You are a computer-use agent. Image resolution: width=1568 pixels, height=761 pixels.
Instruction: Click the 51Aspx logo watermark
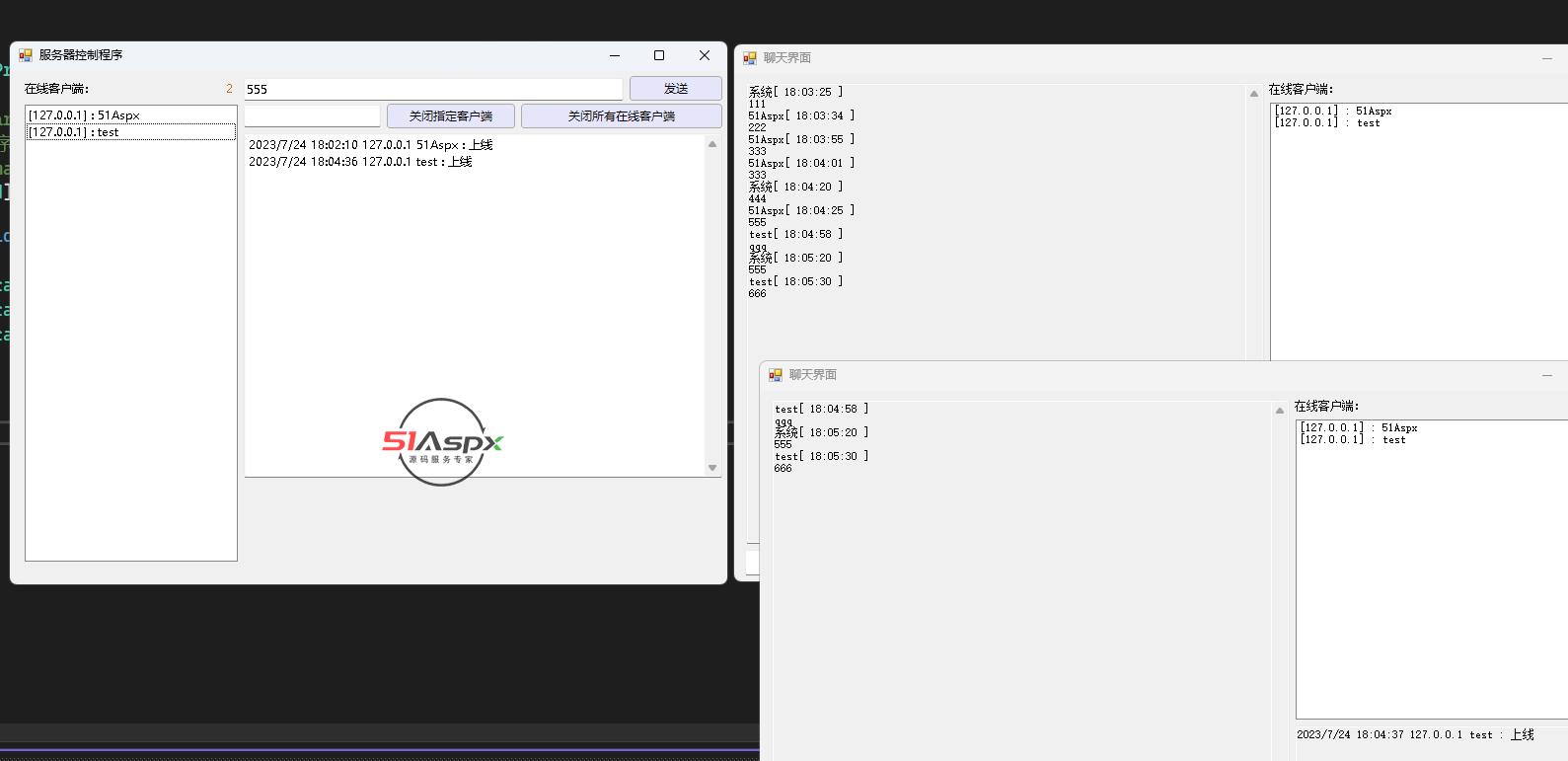(442, 442)
